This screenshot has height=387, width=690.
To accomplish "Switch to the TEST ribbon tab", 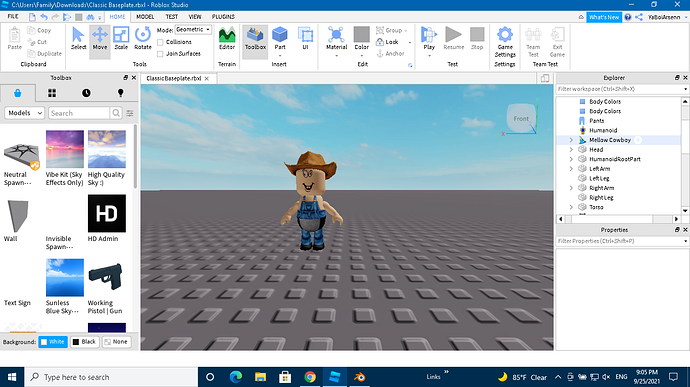I will (172, 17).
